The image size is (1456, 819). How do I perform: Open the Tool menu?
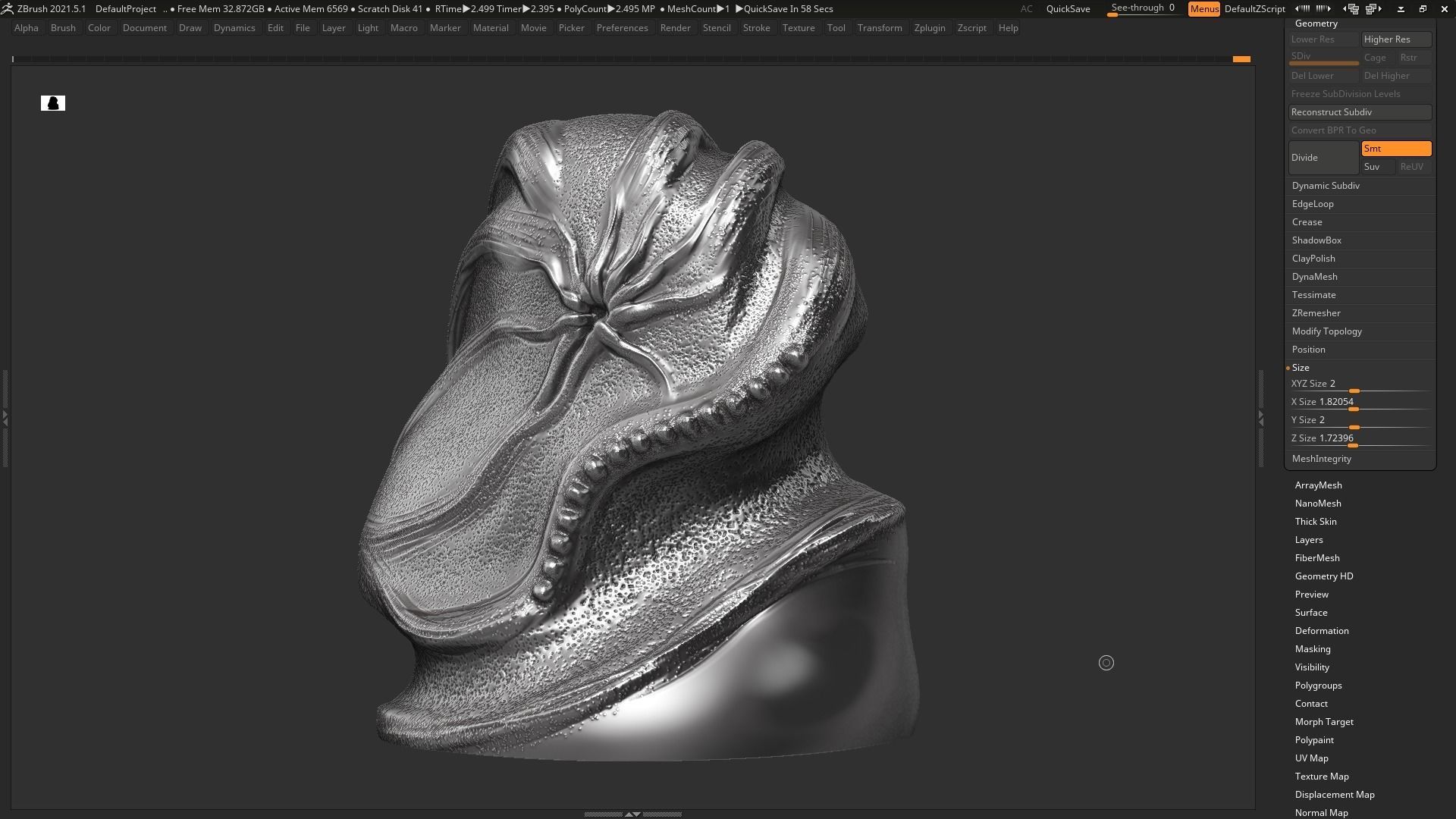coord(836,28)
